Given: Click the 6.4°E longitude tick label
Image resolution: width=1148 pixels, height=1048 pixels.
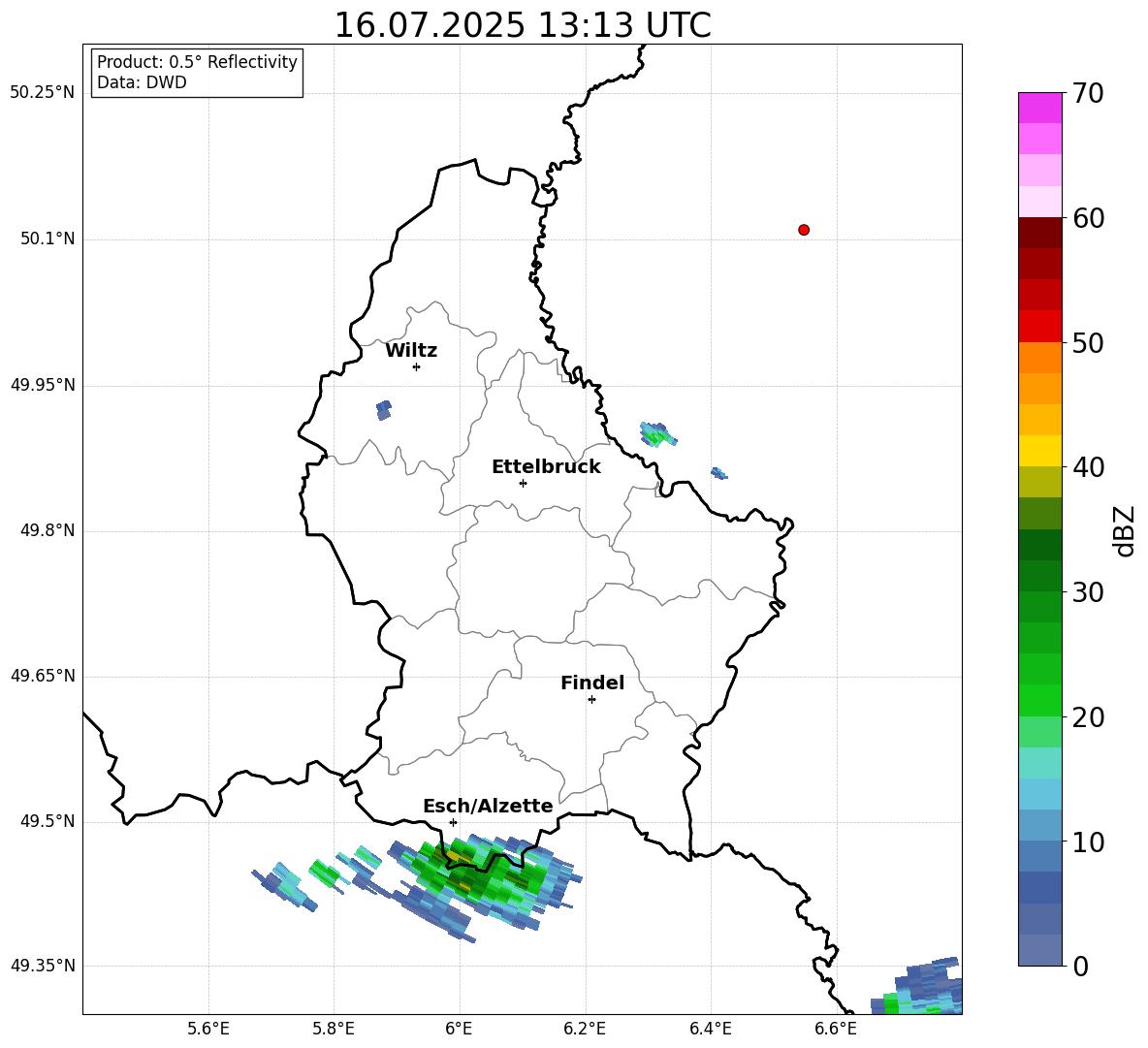Looking at the screenshot, I should 710,1029.
